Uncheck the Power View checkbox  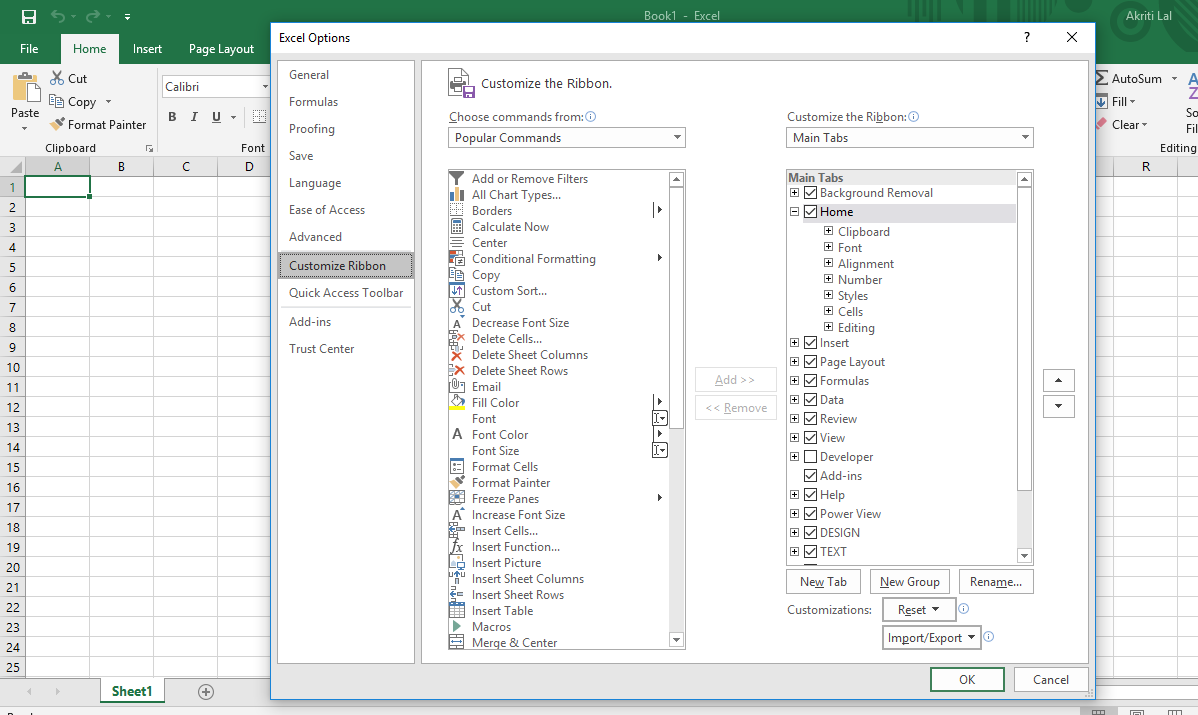coord(811,514)
